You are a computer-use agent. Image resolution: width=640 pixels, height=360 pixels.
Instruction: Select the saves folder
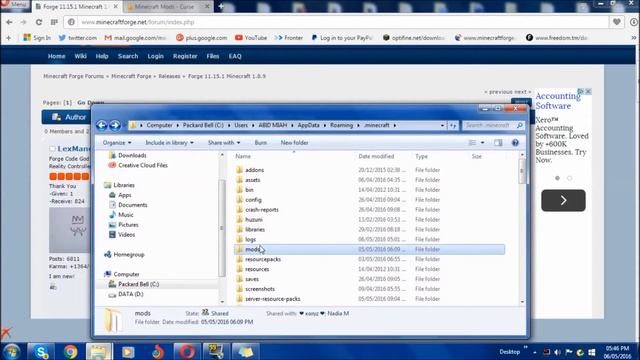[252, 279]
